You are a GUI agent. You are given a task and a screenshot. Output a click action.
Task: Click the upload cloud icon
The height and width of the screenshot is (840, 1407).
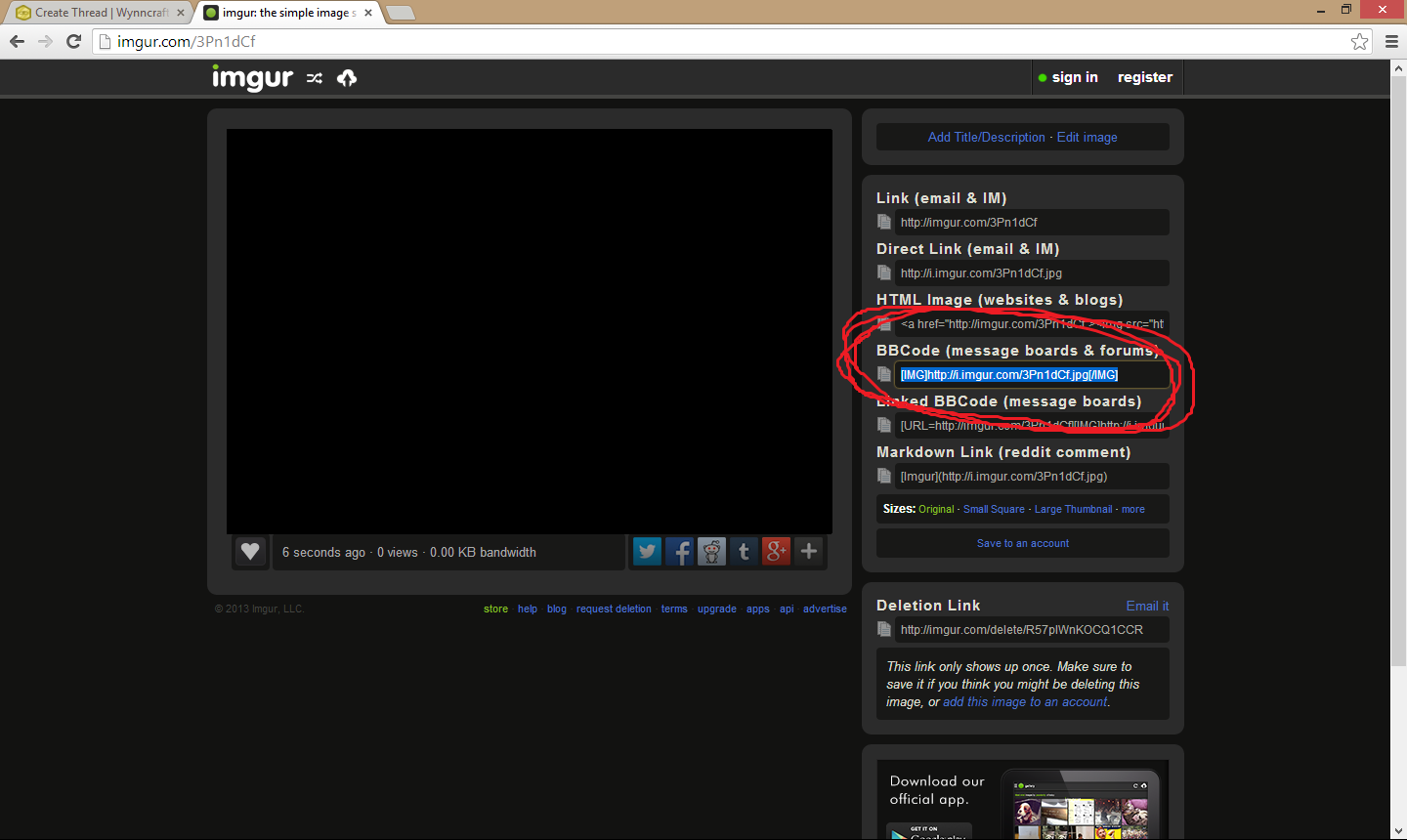pos(347,78)
